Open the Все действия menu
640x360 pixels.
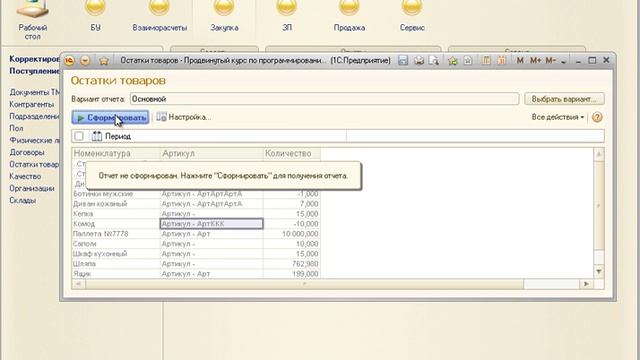[x=558, y=117]
